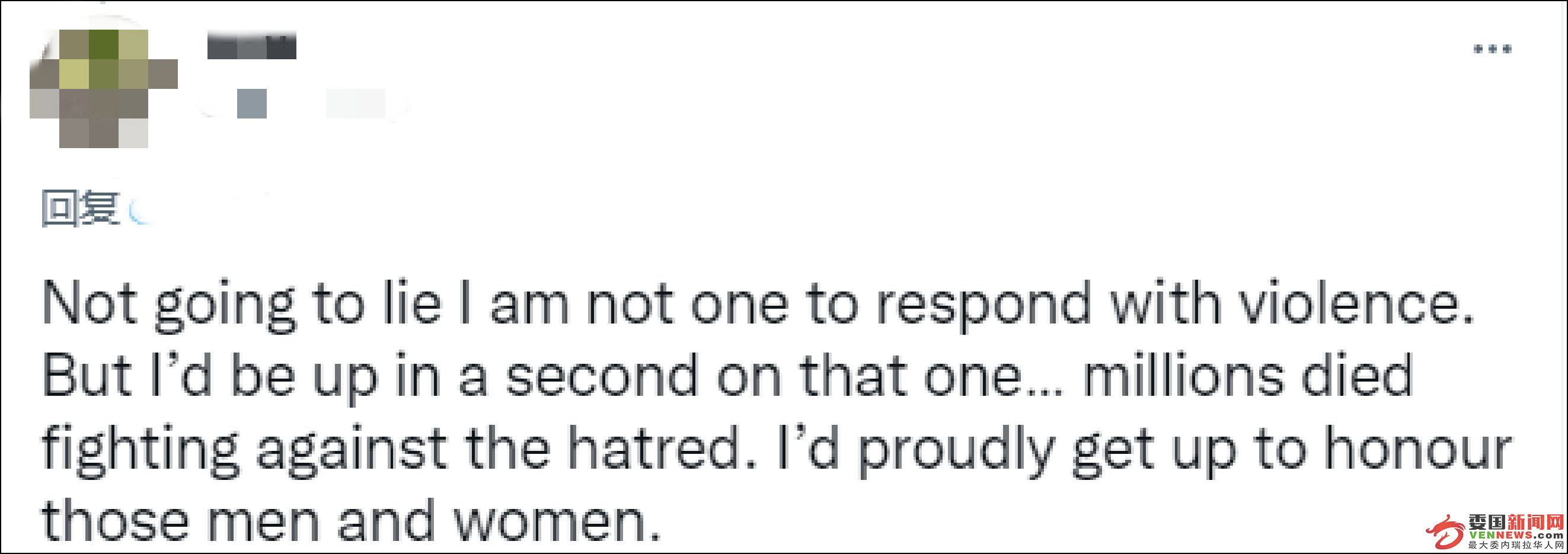The image size is (1568, 554).
Task: Select the line starting 'fighting against the hatred'
Action: click(777, 449)
